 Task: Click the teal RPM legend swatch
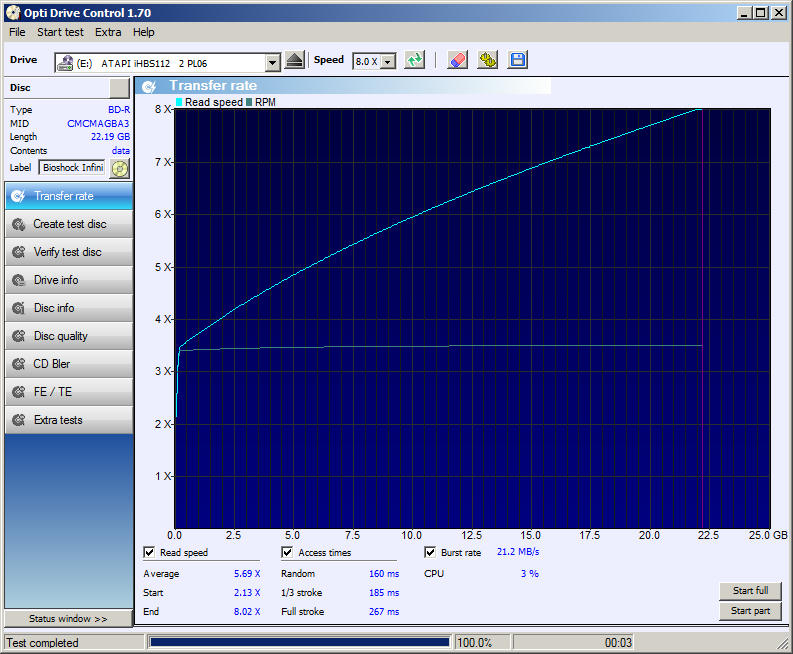249,102
